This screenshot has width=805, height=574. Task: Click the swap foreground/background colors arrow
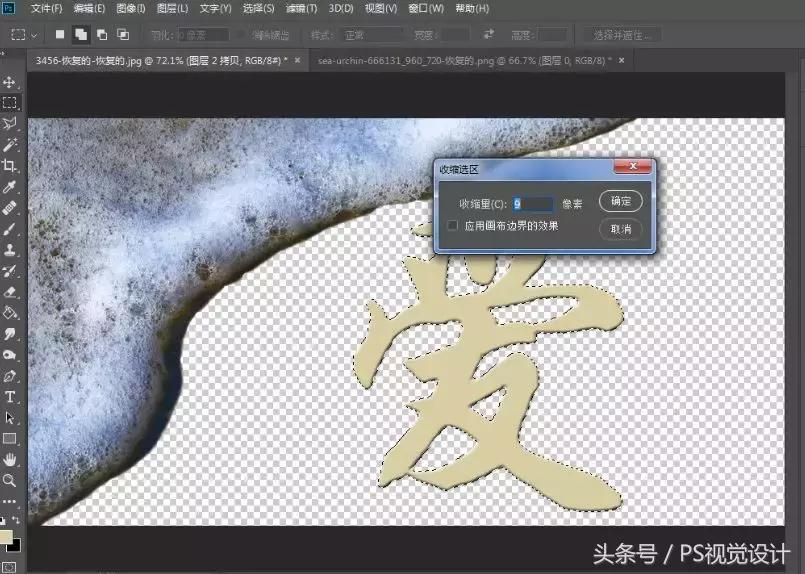click(15, 520)
